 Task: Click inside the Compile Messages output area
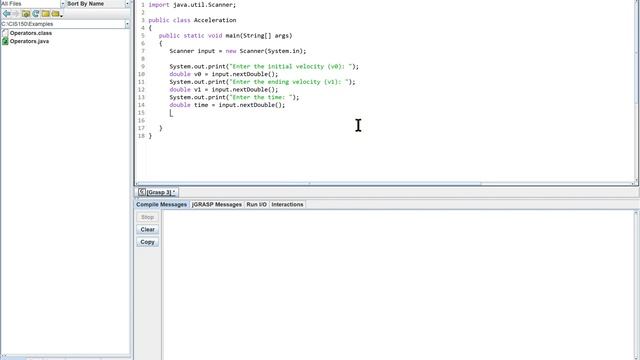[x=398, y=286]
